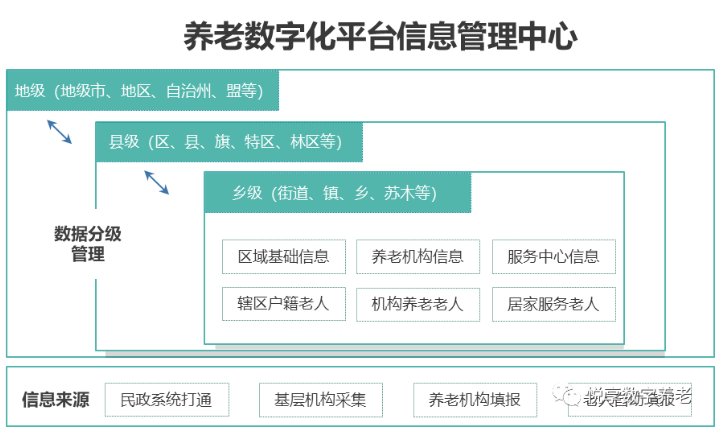Click the 信息来源 label
This screenshot has width=719, height=444.
[55, 400]
